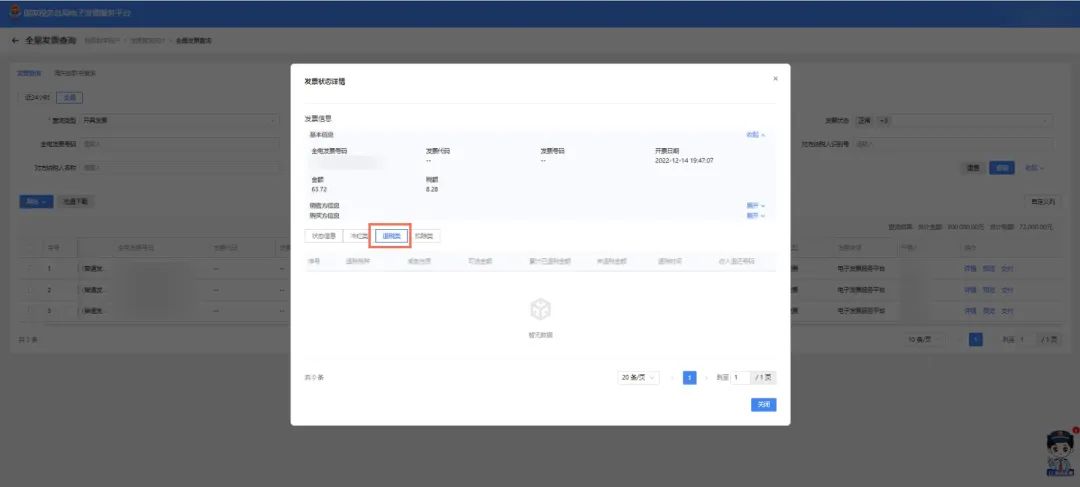Viewport: 1080px width, 487px height.
Task: Switch to the 扣除类 tab
Action: pos(425,236)
